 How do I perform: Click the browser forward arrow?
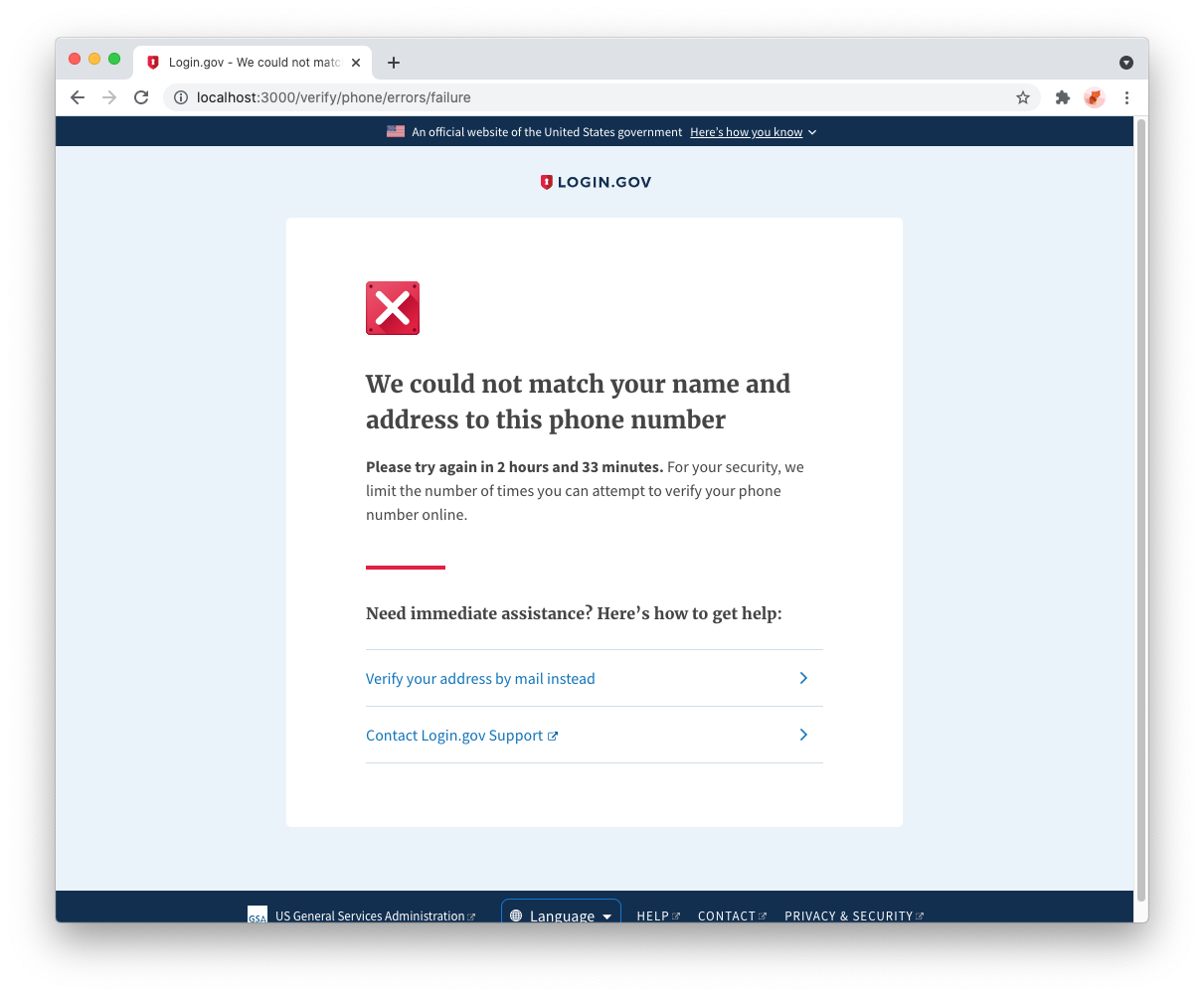coord(109,97)
